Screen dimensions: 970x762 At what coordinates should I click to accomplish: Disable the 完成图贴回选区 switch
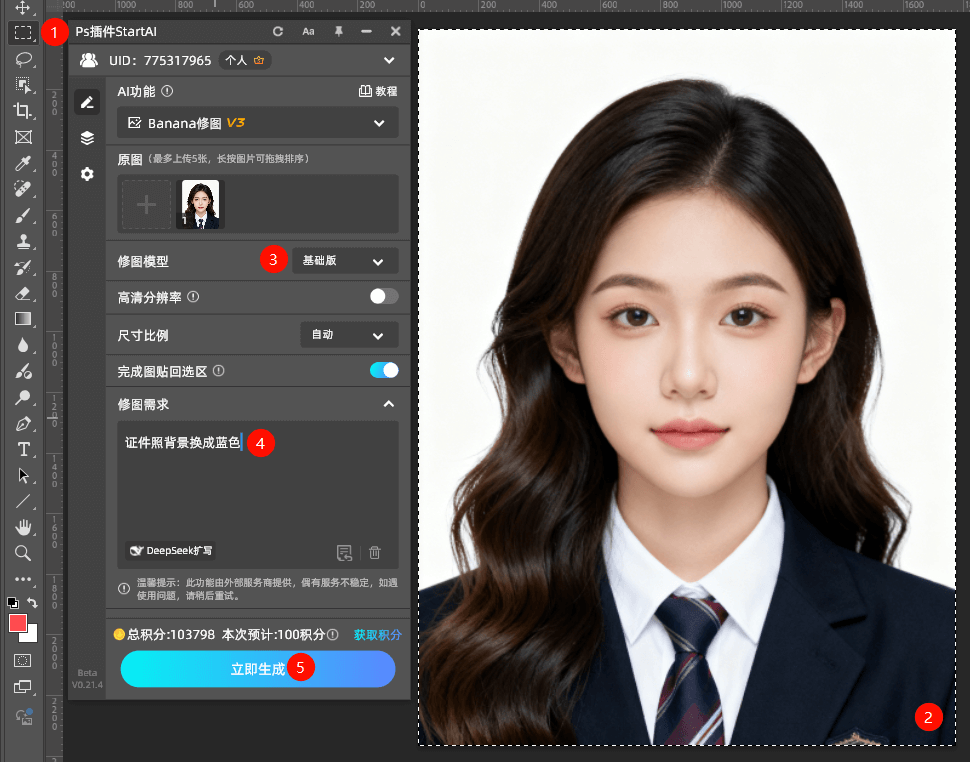pos(383,369)
